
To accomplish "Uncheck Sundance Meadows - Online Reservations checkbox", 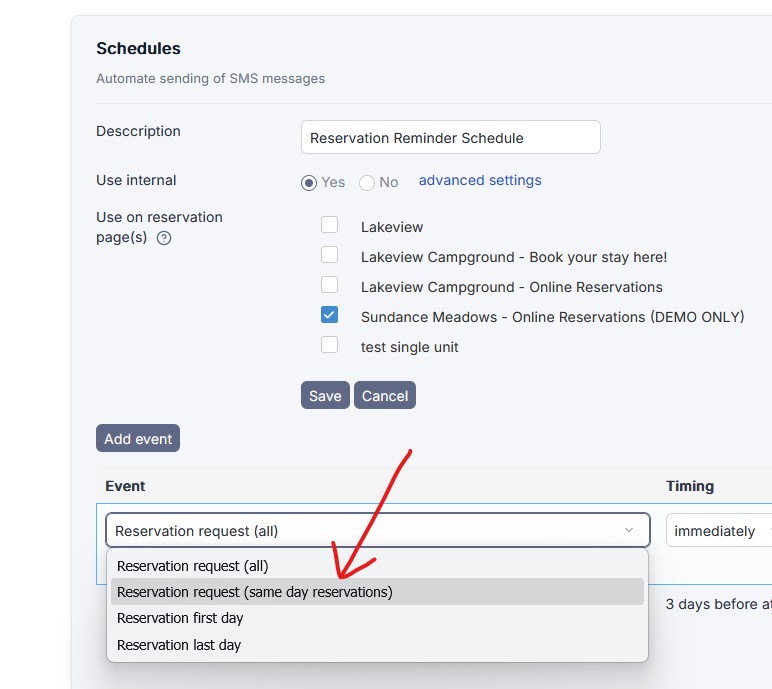I will (x=329, y=315).
